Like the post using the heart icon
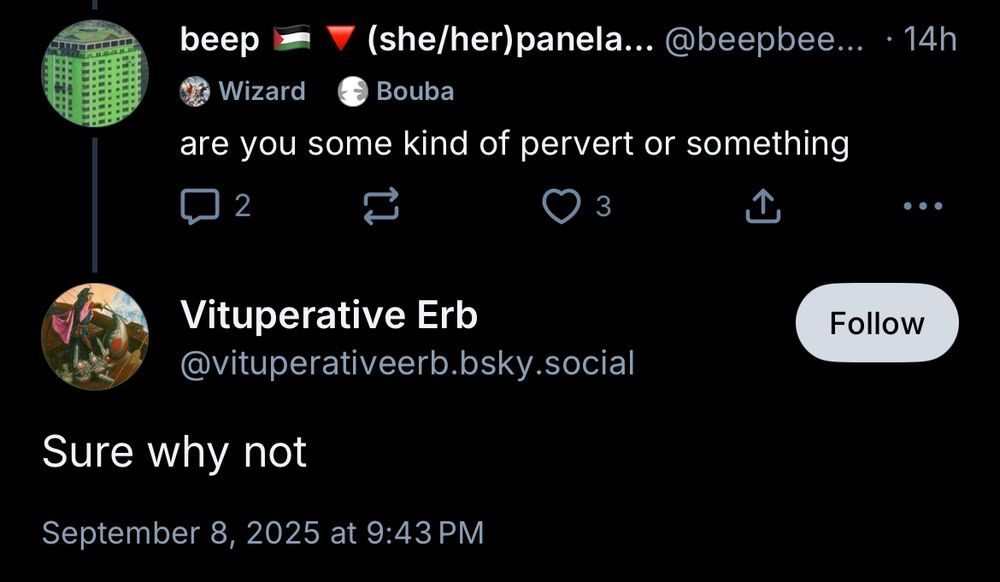The width and height of the screenshot is (1000, 582). [x=563, y=205]
